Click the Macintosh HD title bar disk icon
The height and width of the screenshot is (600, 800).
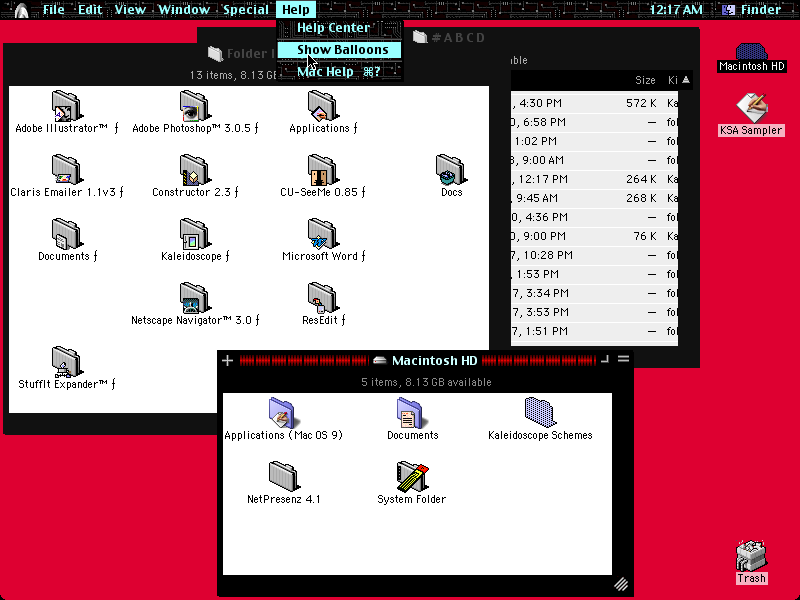point(379,360)
